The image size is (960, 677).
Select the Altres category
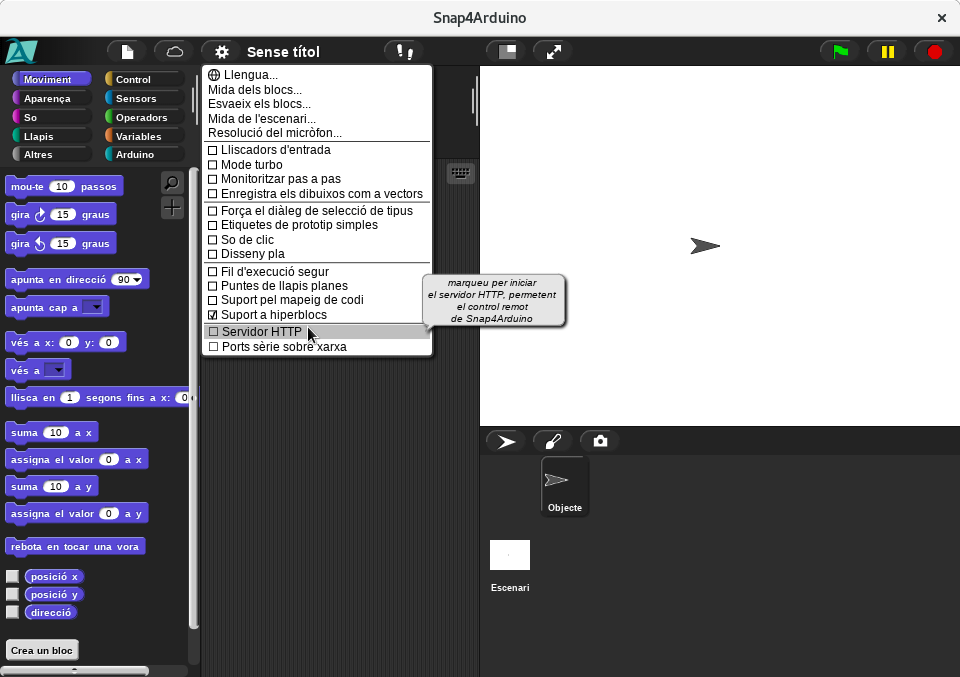[52, 155]
